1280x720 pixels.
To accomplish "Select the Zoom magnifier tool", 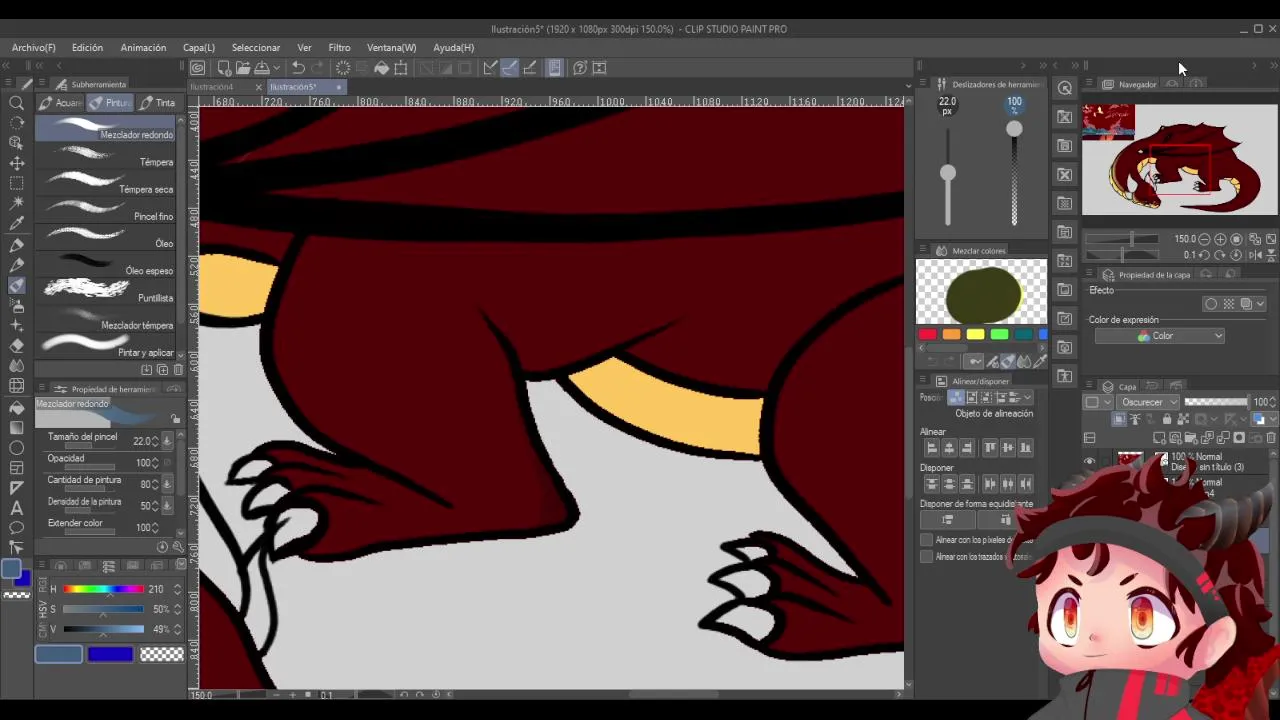I will pyautogui.click(x=16, y=103).
